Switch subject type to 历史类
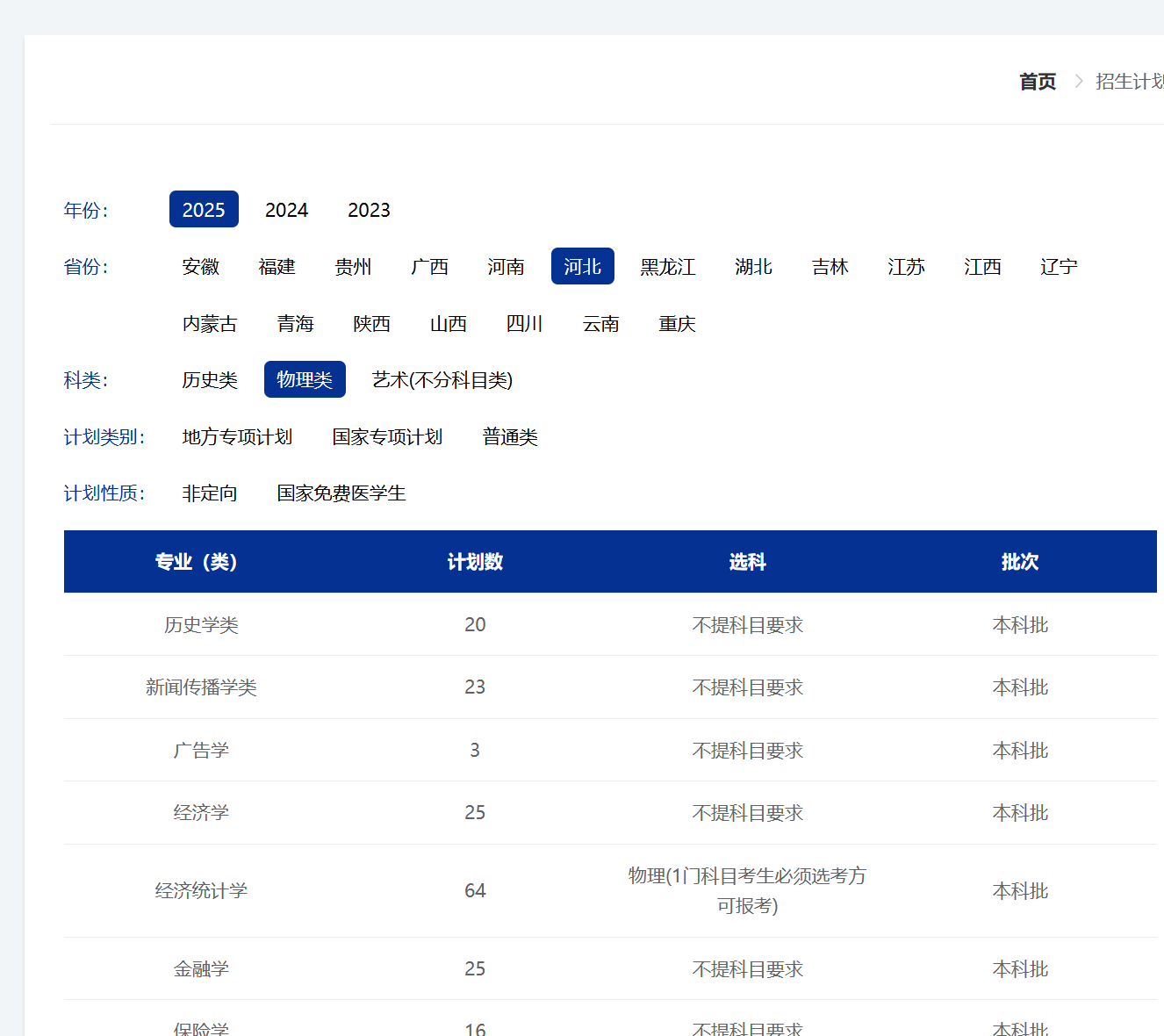The width and height of the screenshot is (1164, 1036). click(209, 379)
